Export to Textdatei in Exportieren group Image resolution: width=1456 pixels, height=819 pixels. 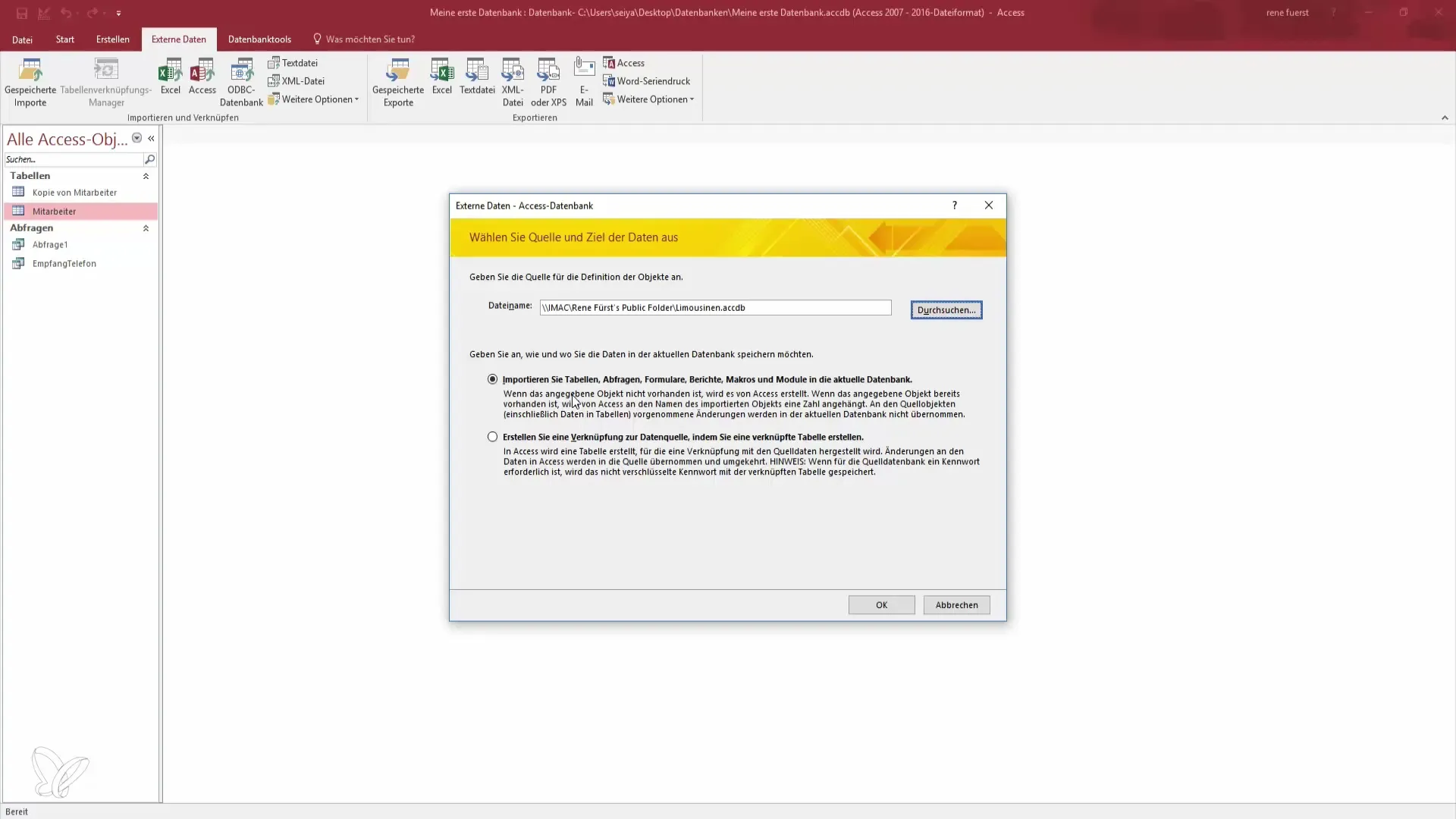(477, 77)
